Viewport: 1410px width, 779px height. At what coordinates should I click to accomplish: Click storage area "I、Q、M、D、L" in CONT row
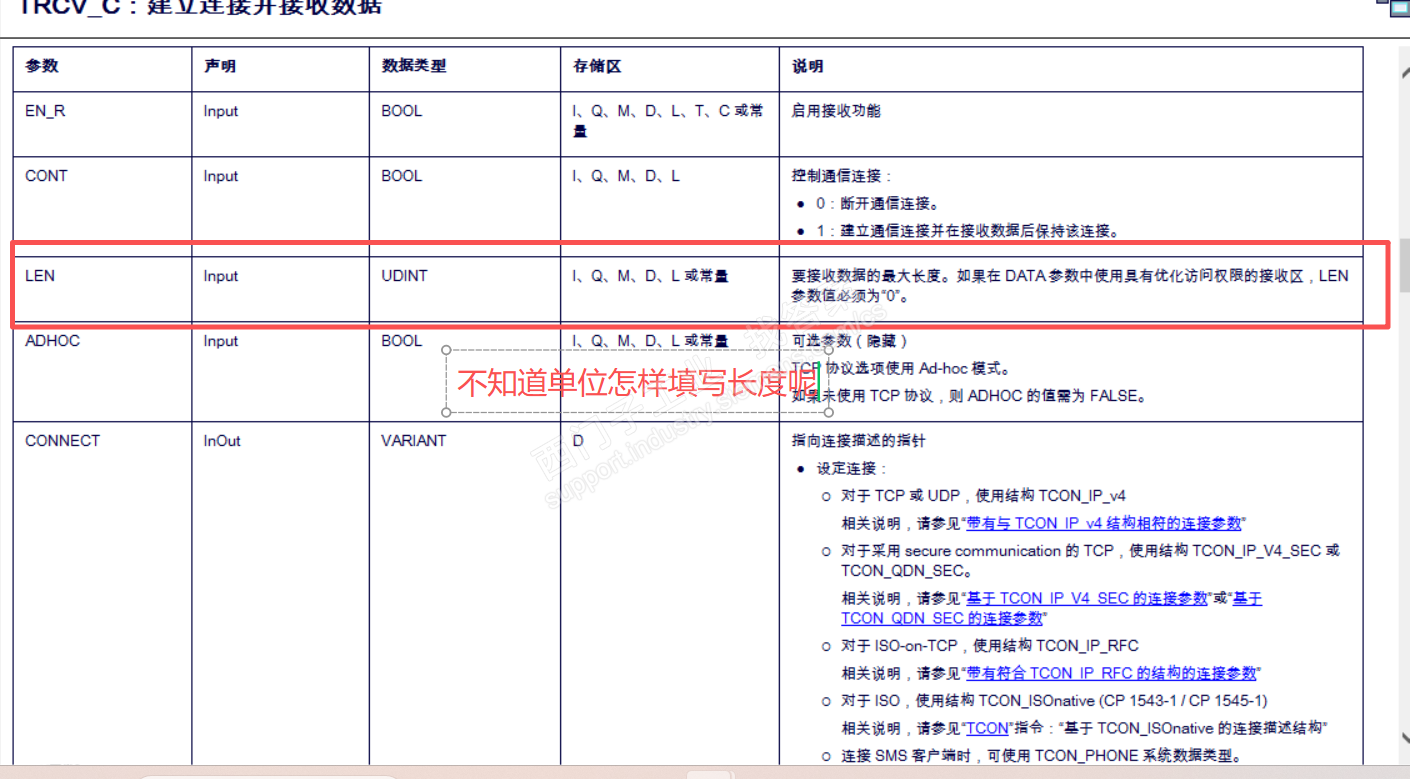pyautogui.click(x=626, y=176)
